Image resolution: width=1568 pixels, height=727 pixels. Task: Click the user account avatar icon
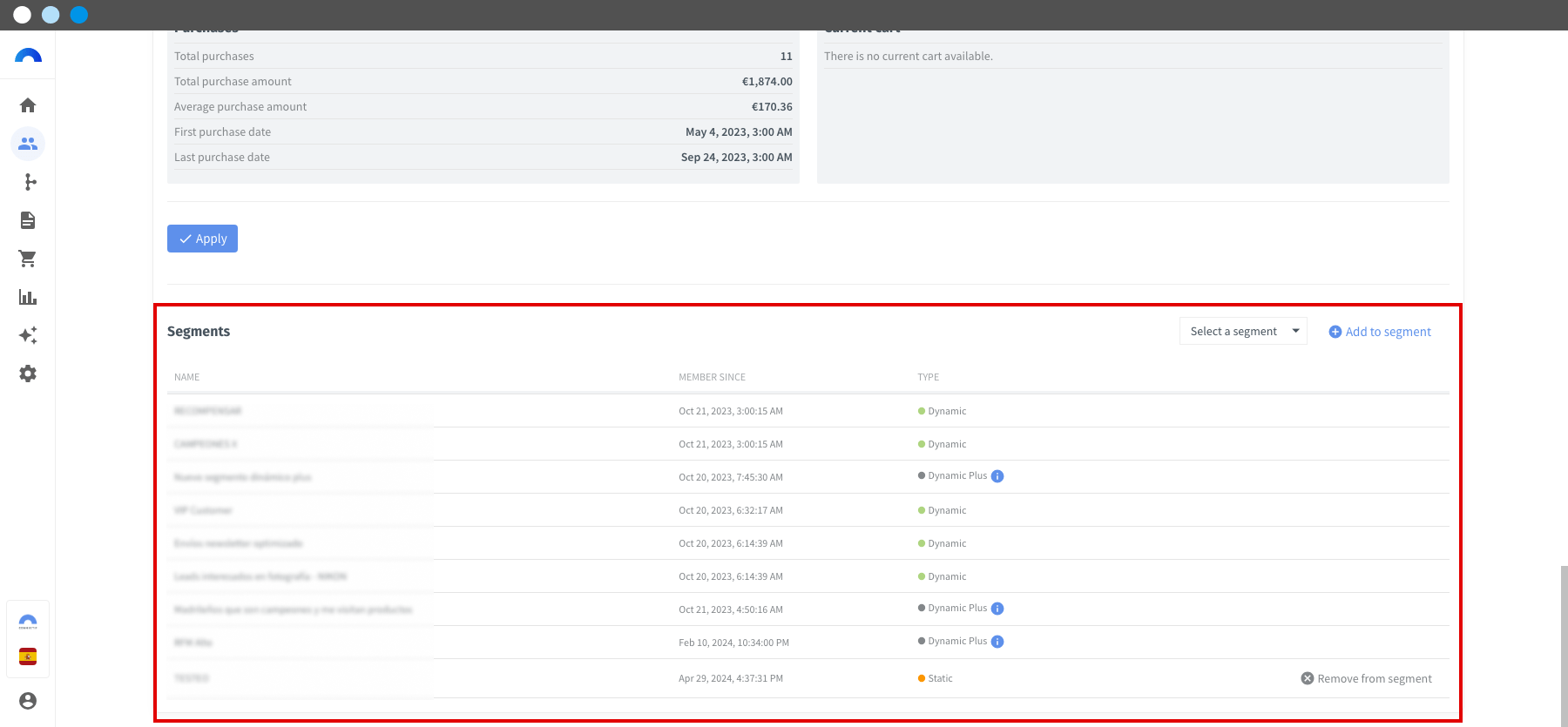click(28, 701)
